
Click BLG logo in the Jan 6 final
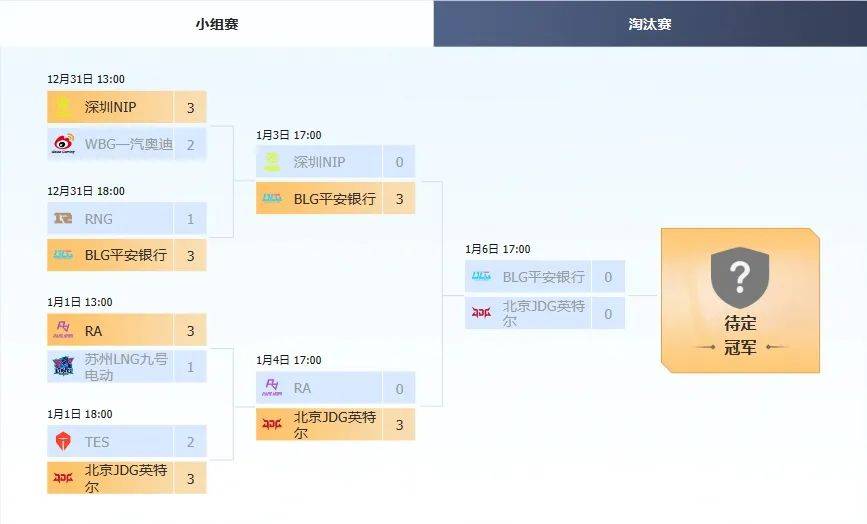tap(482, 276)
